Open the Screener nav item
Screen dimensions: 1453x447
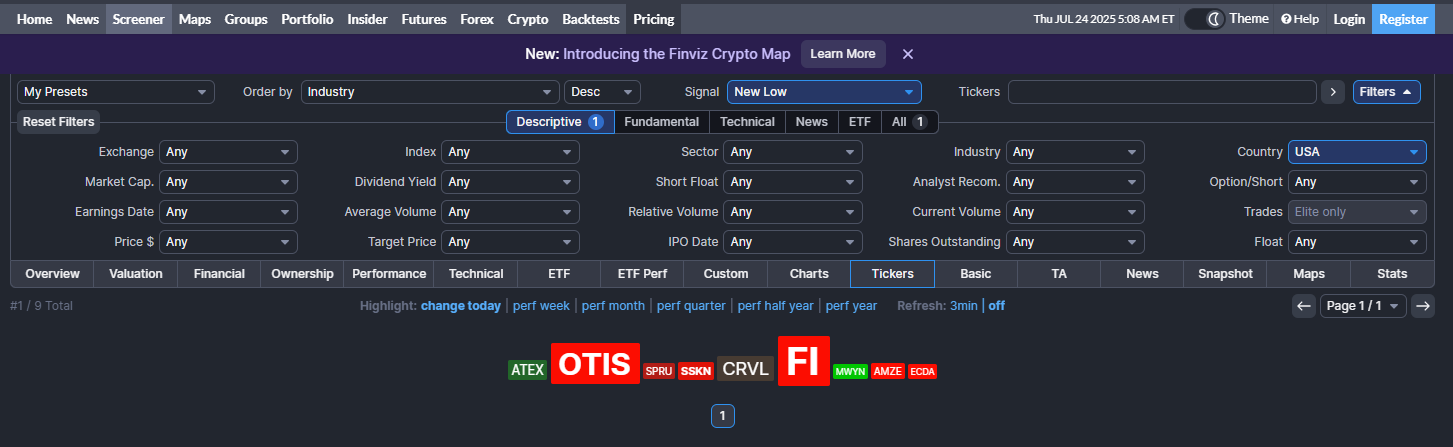139,19
